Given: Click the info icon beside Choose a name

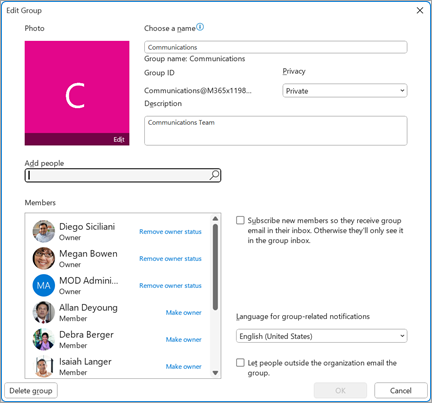Looking at the screenshot, I should 200,27.
